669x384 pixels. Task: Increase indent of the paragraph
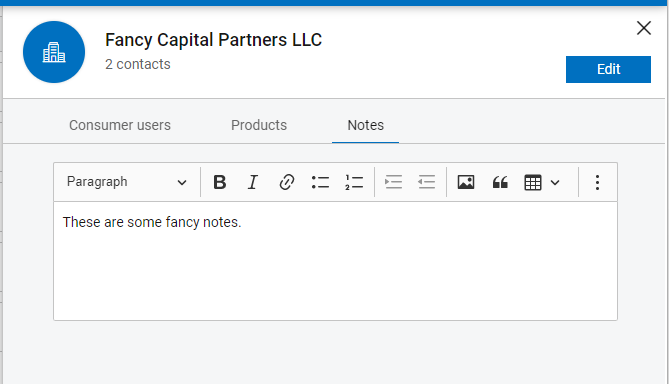[x=393, y=182]
